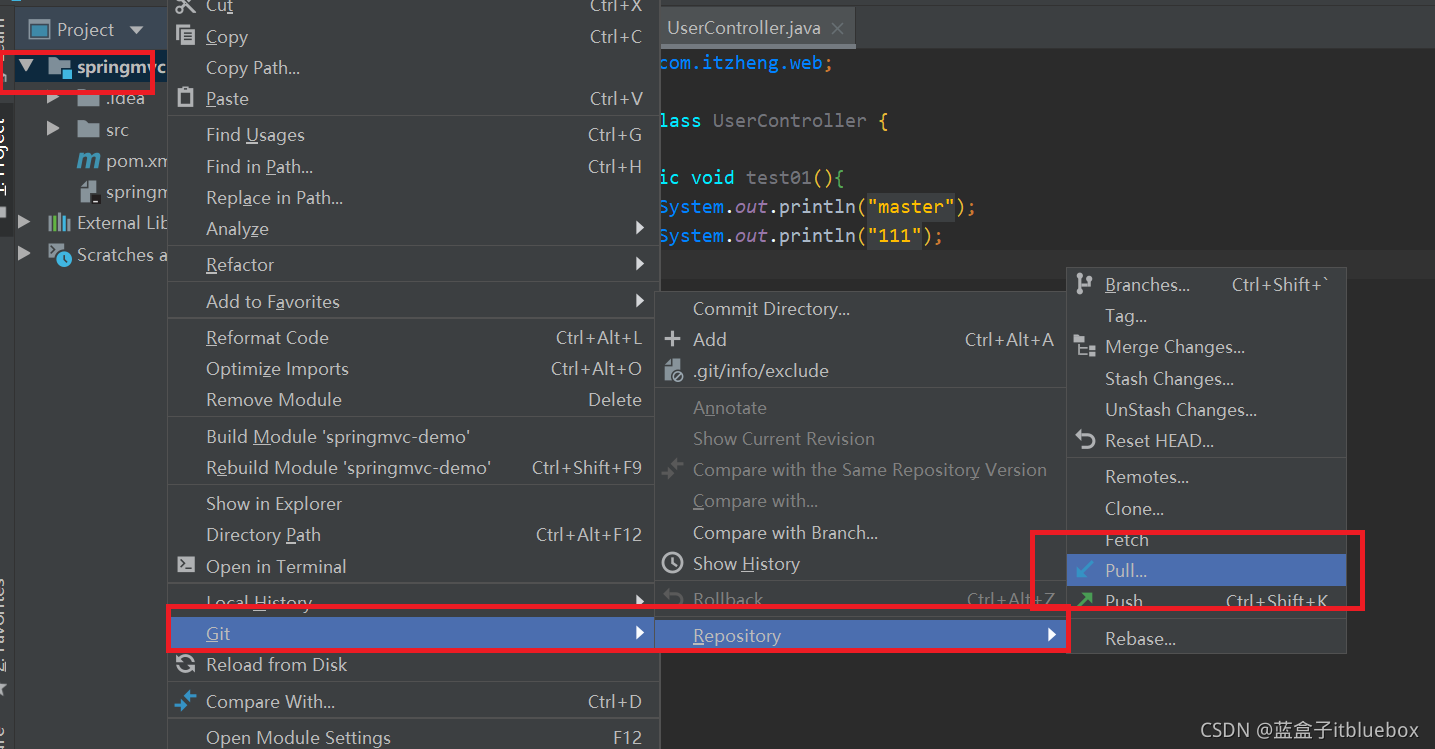
Task: Choose Tag from Repository submenu
Action: [1207, 316]
